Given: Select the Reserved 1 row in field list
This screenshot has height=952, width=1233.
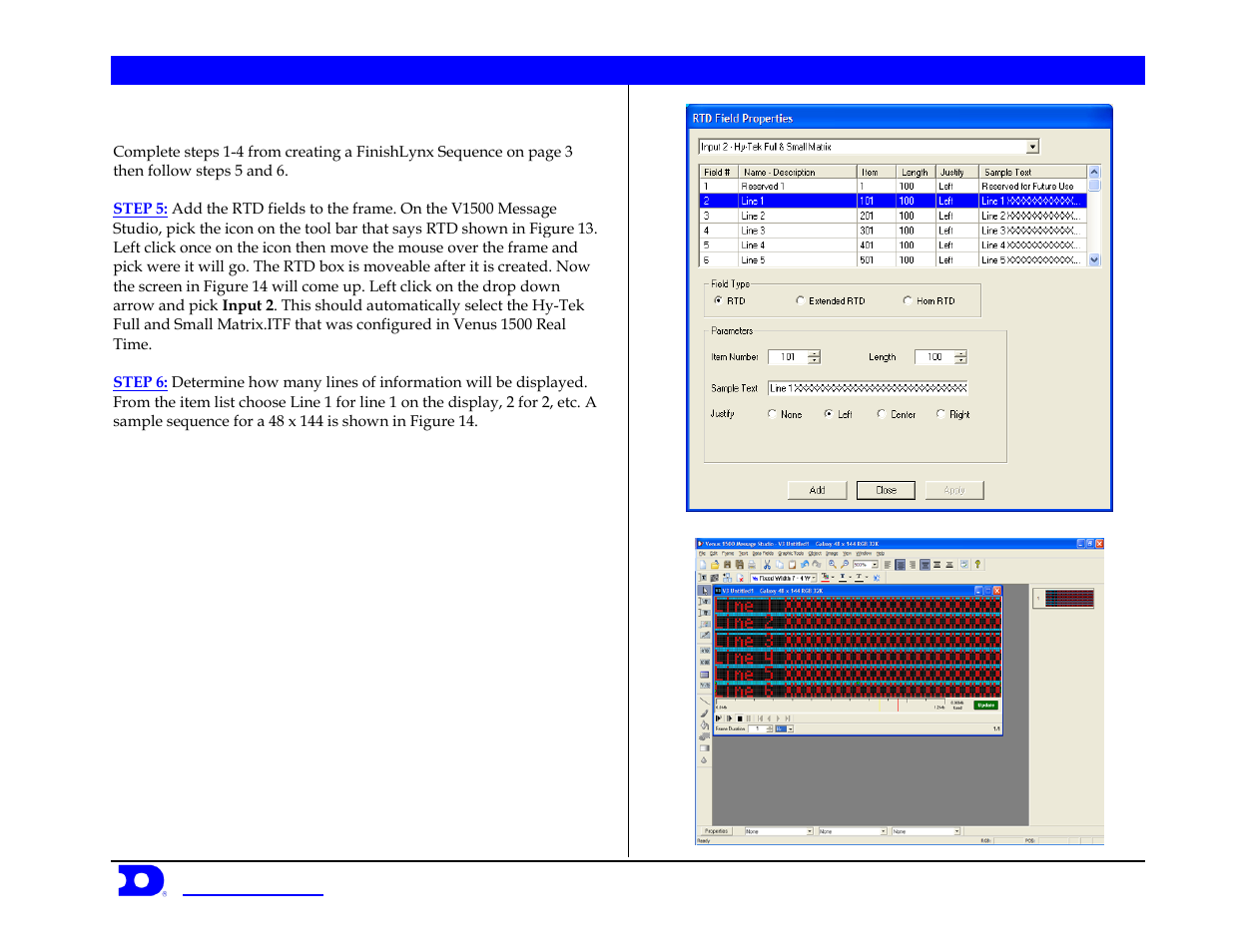Looking at the screenshot, I should pos(893,186).
